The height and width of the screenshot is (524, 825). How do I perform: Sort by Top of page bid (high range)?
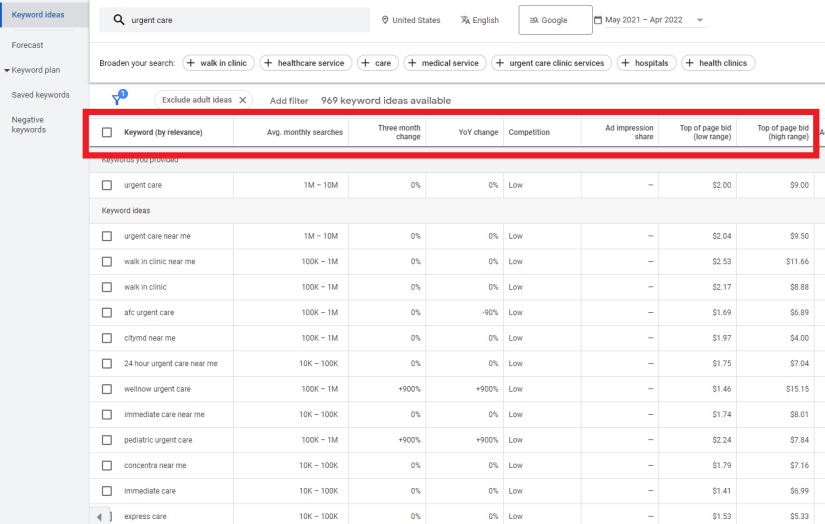click(783, 132)
